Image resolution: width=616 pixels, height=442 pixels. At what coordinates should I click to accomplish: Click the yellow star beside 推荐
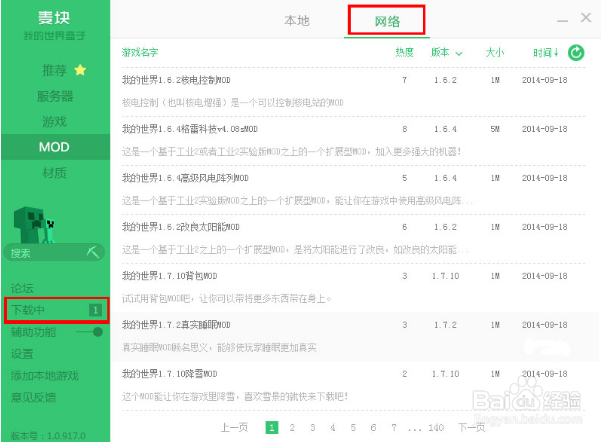click(80, 70)
